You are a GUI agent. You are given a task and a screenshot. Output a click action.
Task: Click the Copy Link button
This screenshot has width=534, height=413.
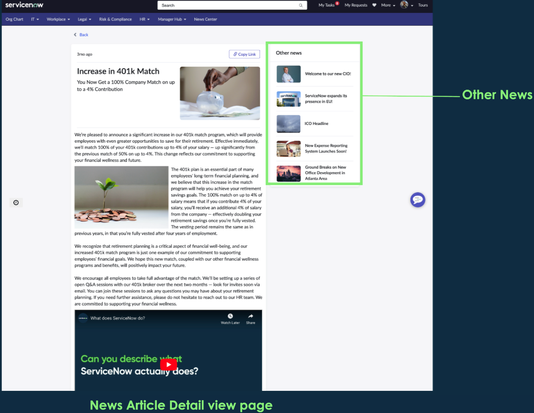click(244, 54)
